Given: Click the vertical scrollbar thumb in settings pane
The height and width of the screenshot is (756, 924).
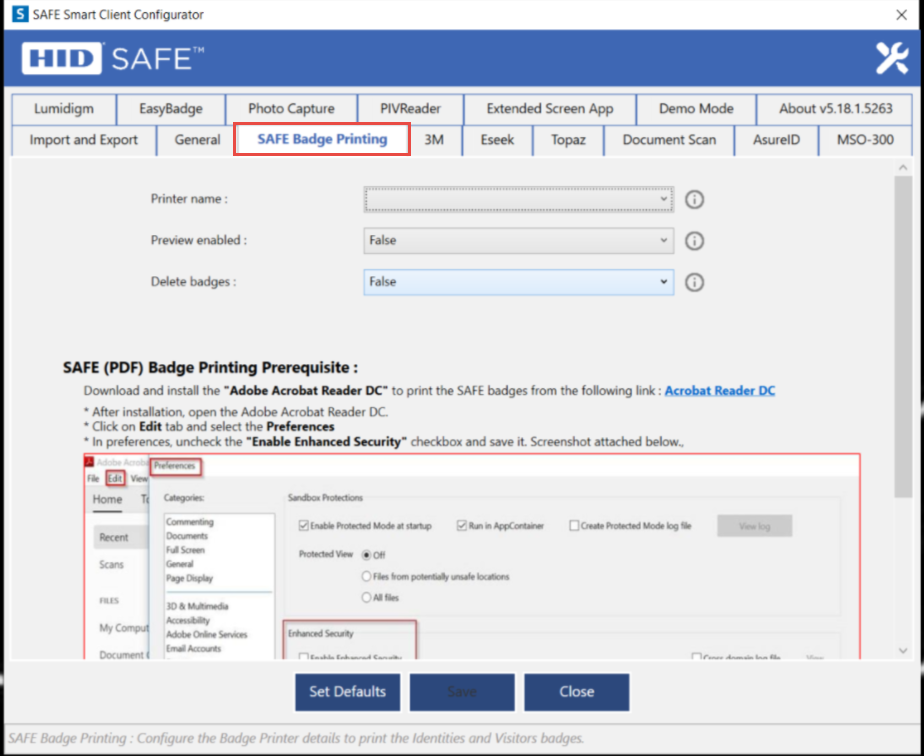Looking at the screenshot, I should [x=903, y=337].
